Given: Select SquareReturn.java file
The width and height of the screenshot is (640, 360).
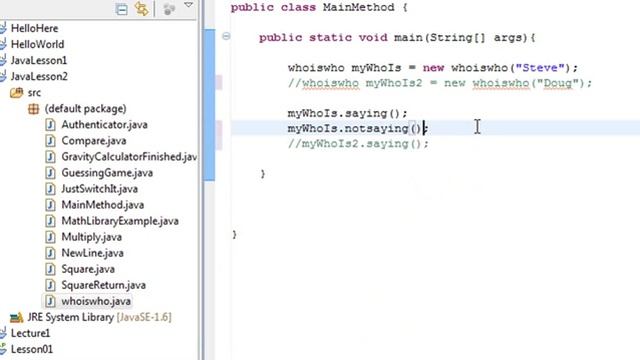Looking at the screenshot, I should pos(104,285).
